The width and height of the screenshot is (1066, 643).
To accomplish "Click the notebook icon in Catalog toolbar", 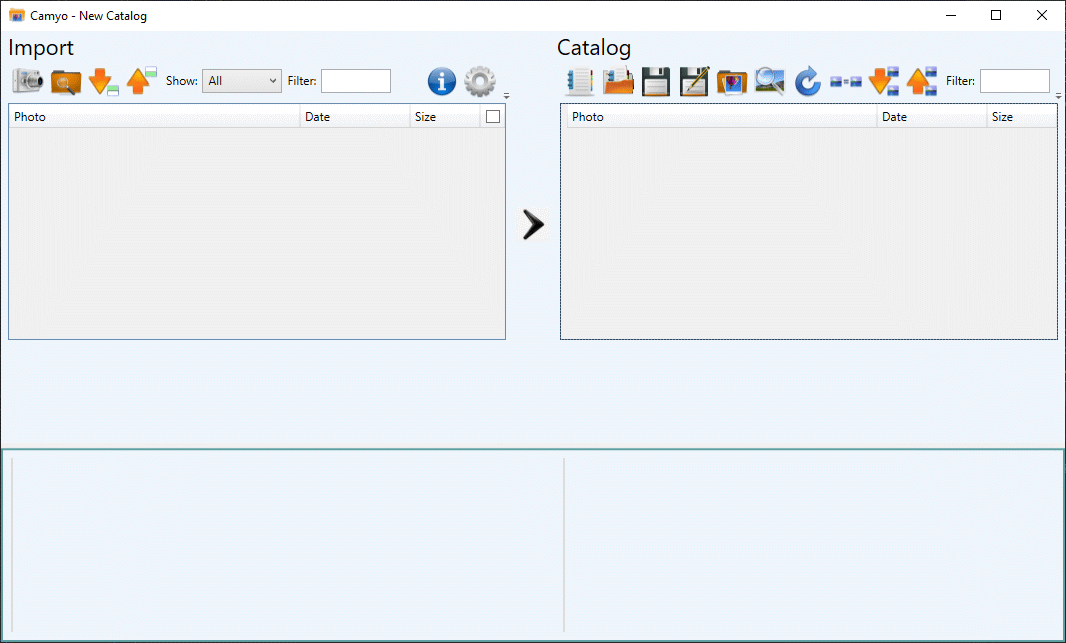I will click(x=580, y=82).
